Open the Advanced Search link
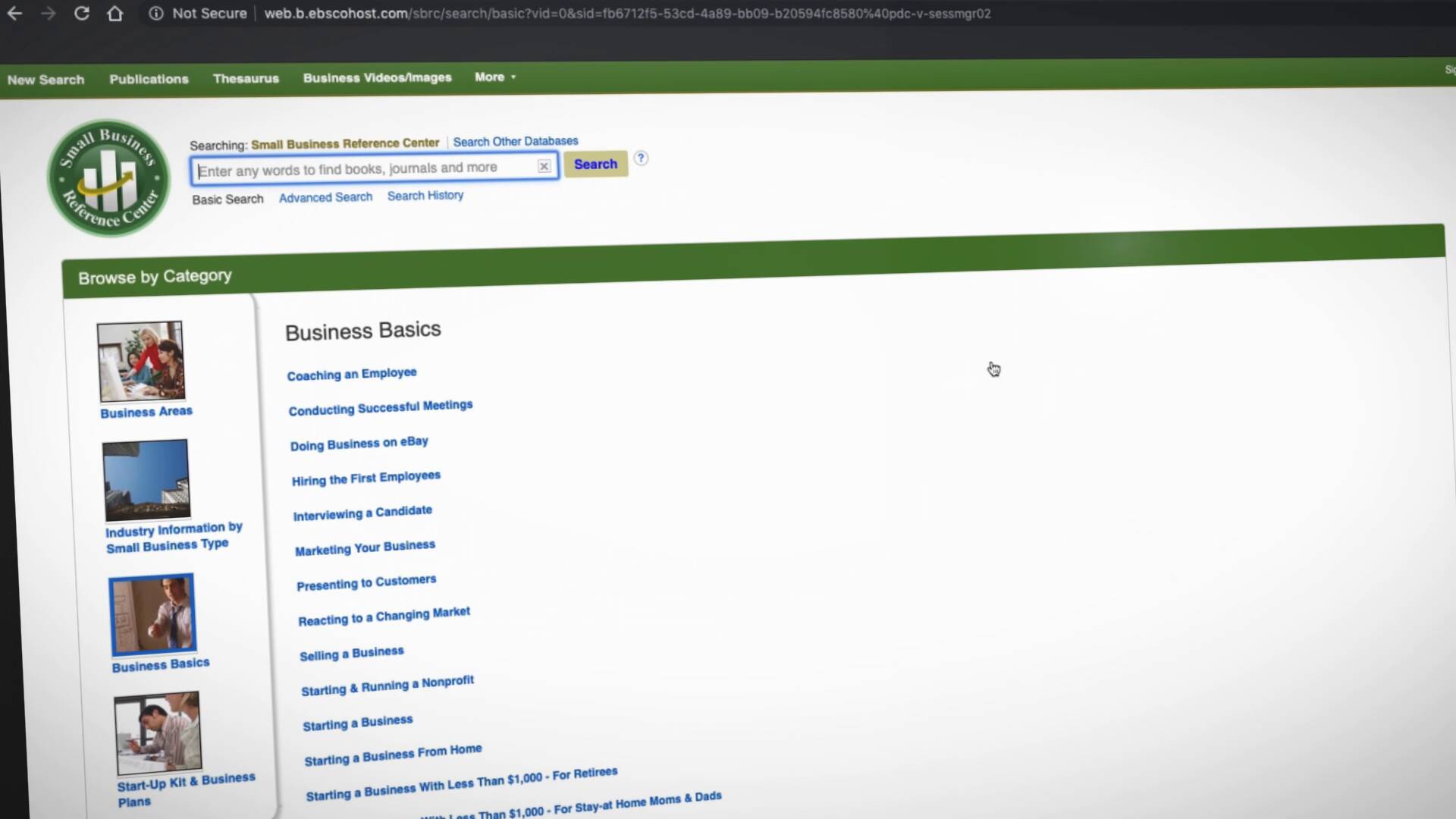The height and width of the screenshot is (819, 1456). (x=325, y=197)
